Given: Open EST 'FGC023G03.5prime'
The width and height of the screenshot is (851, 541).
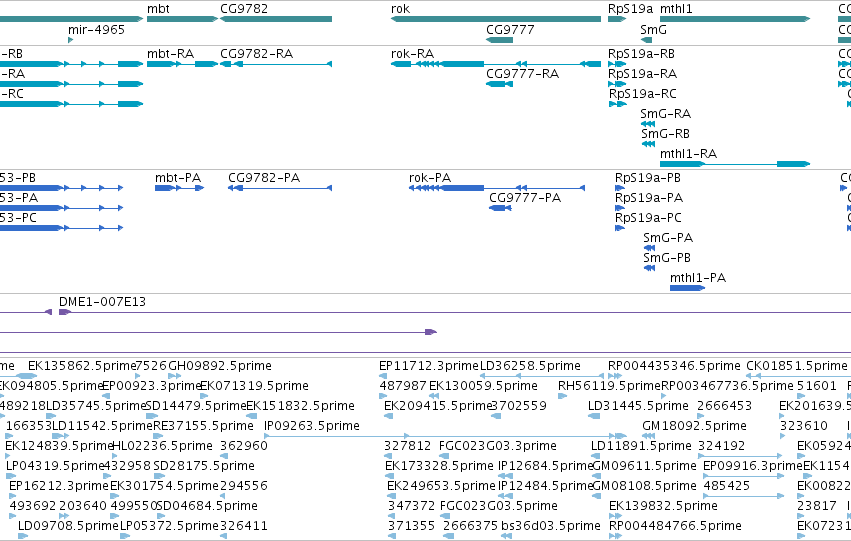Looking at the screenshot, I should [x=499, y=506].
